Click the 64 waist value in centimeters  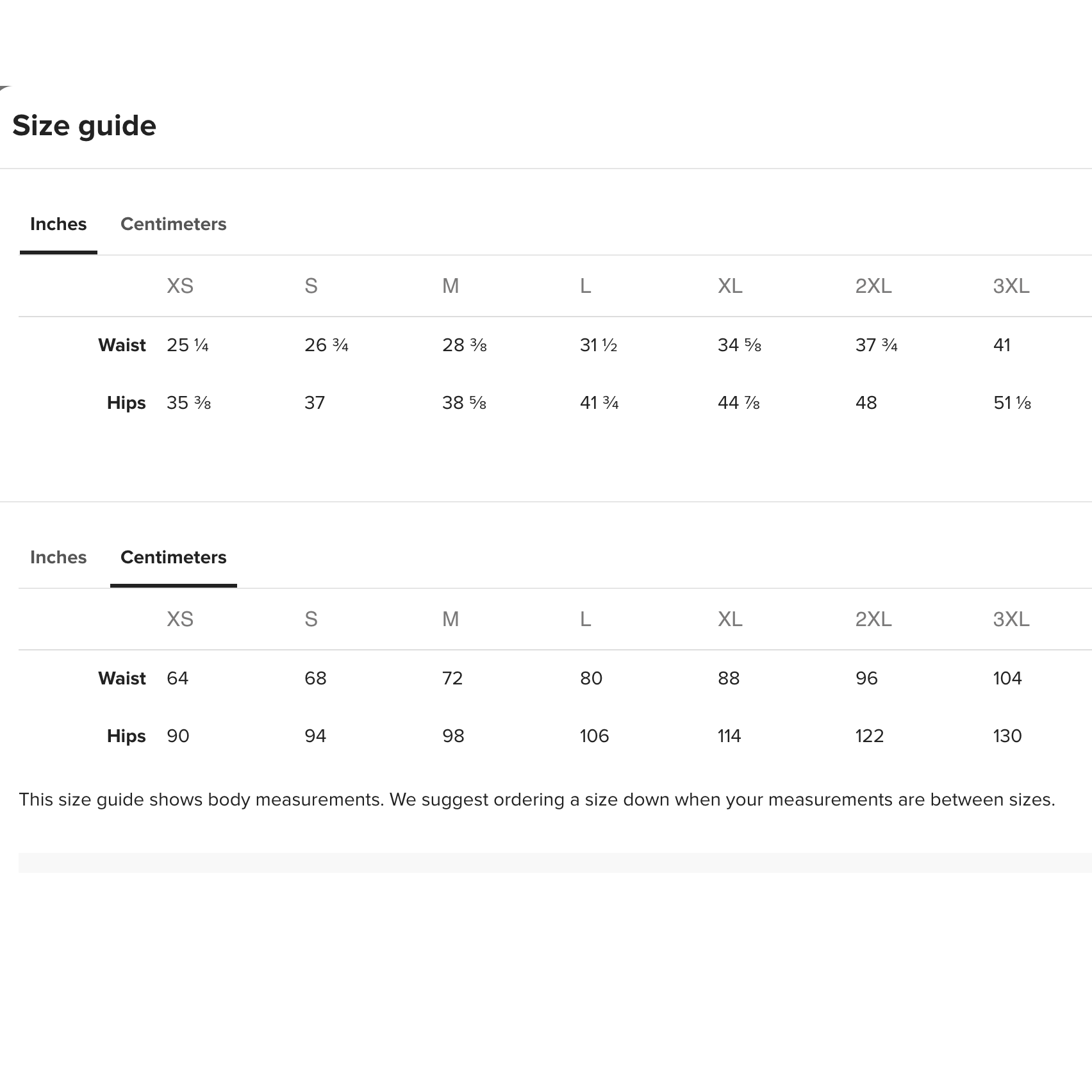click(178, 679)
